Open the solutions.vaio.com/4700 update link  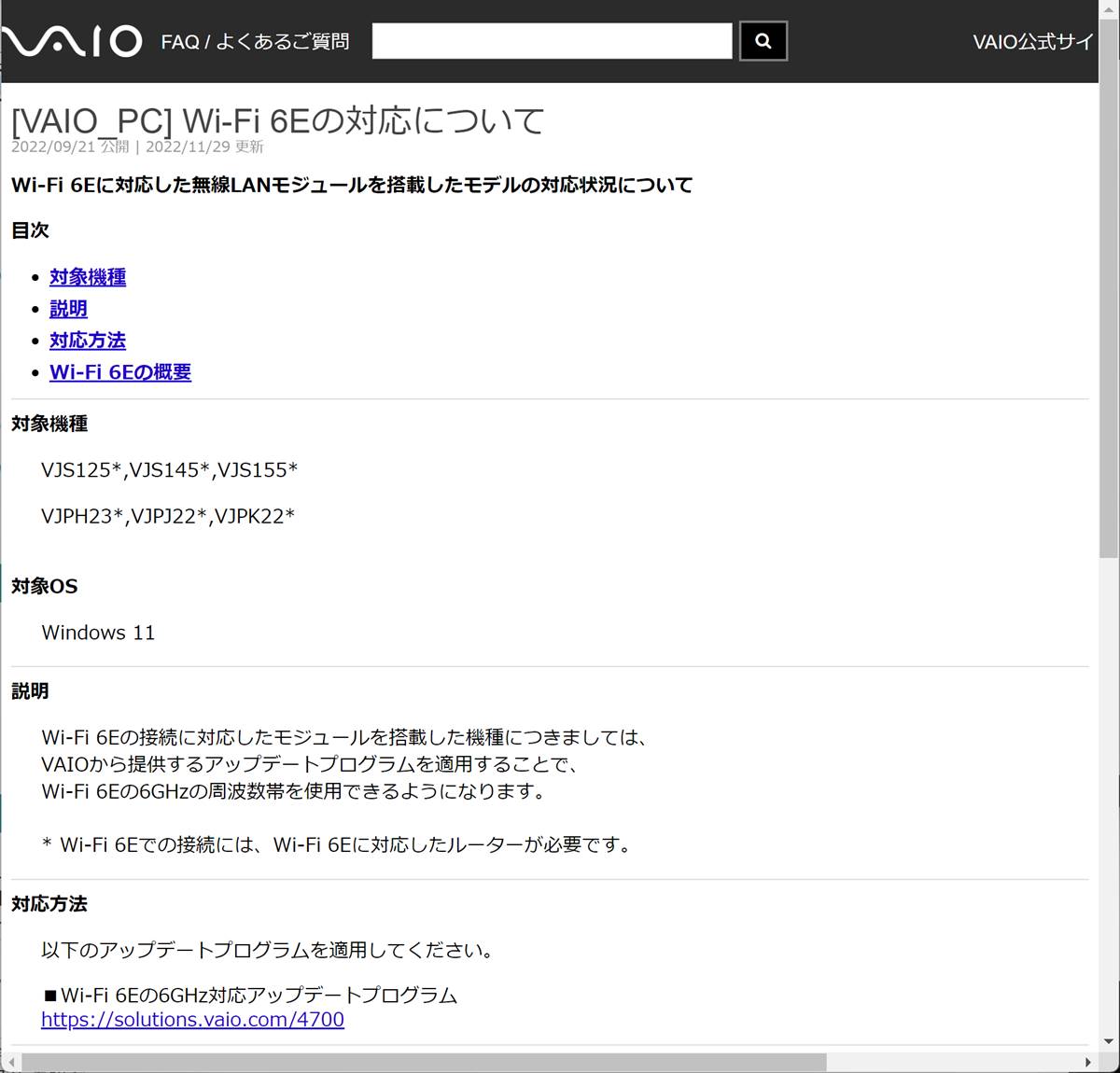click(x=192, y=1020)
